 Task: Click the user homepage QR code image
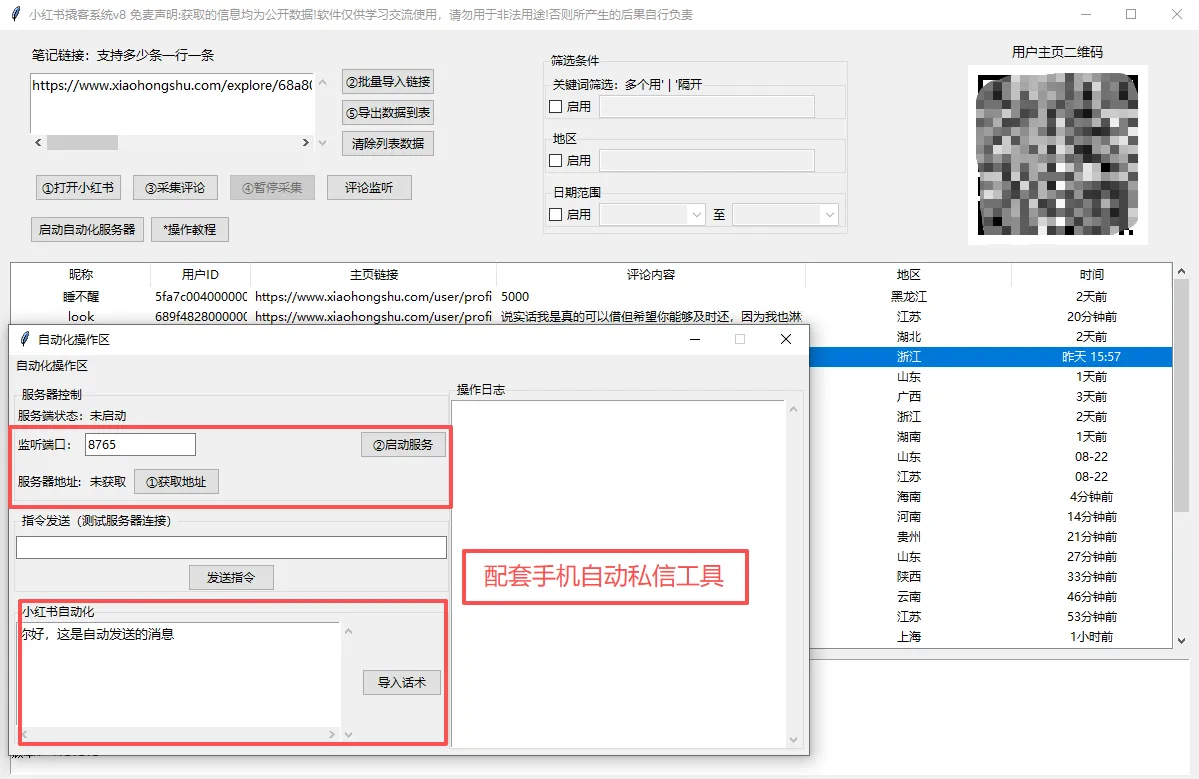pyautogui.click(x=1057, y=155)
